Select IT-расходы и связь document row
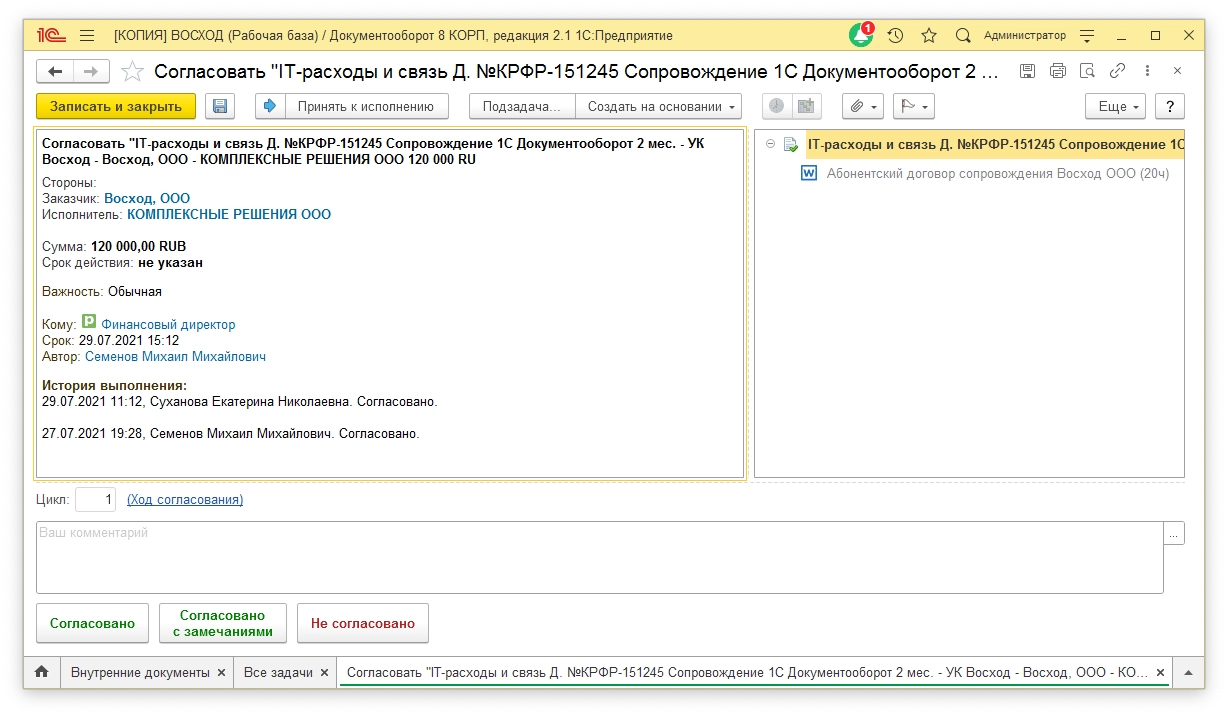The width and height of the screenshot is (1228, 716). tap(995, 144)
